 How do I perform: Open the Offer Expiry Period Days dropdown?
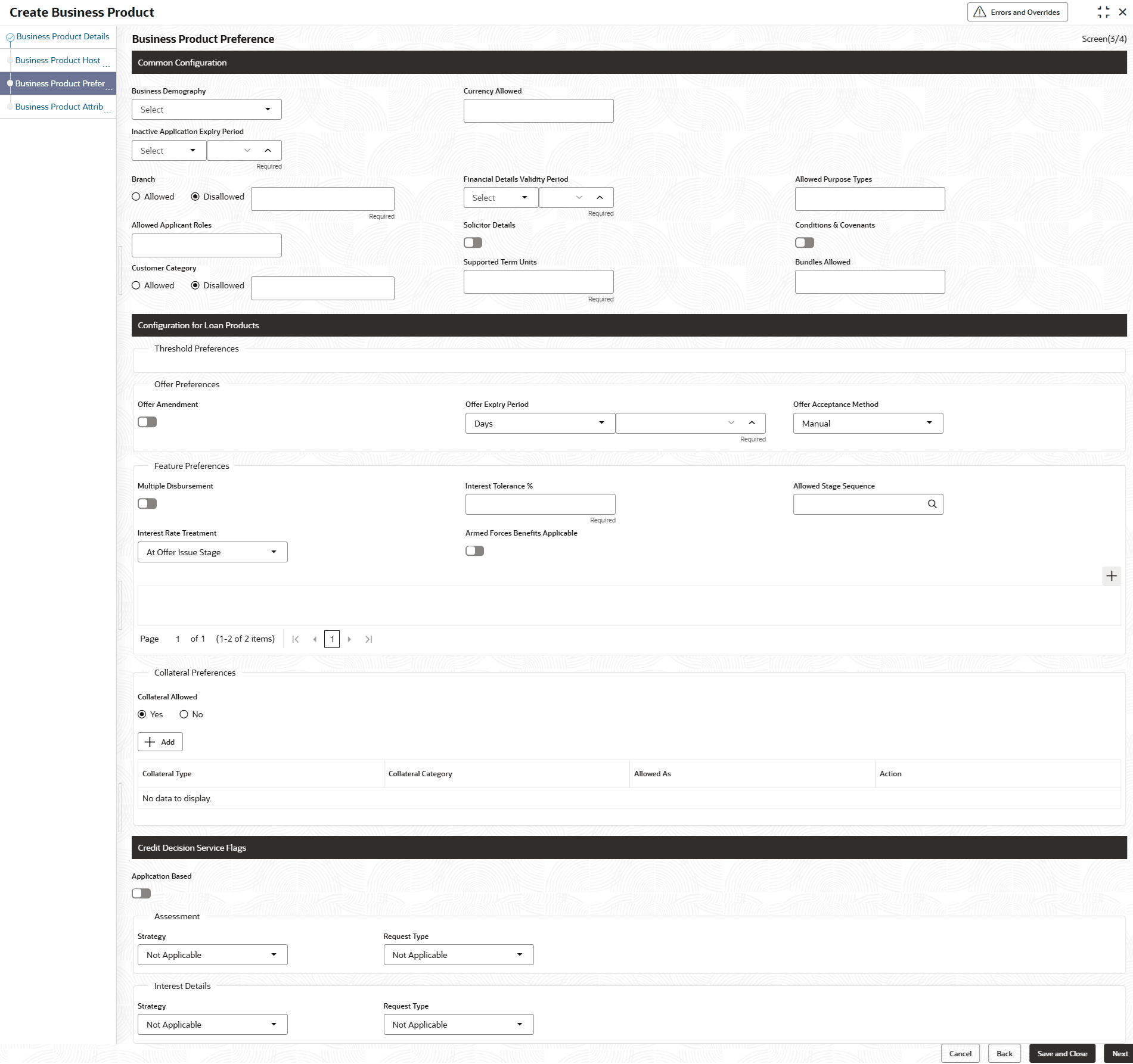(540, 424)
